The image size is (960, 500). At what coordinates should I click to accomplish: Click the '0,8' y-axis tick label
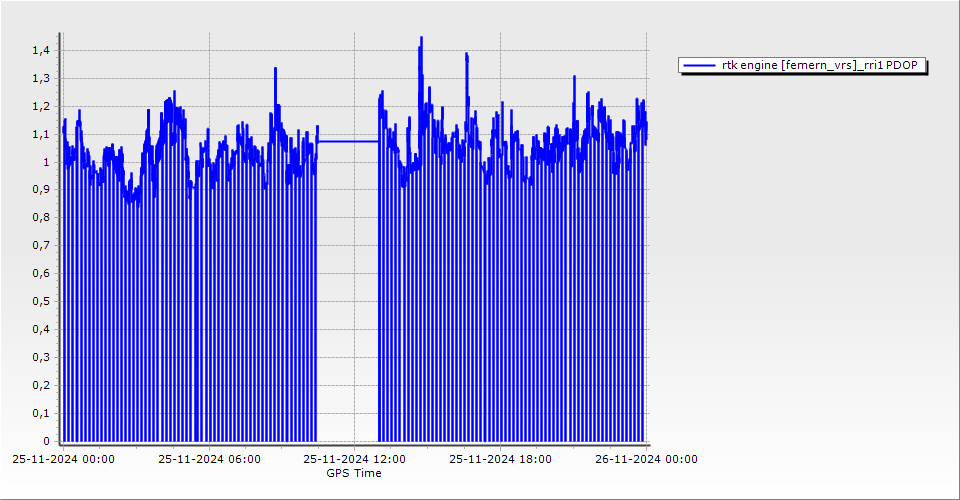[42, 217]
